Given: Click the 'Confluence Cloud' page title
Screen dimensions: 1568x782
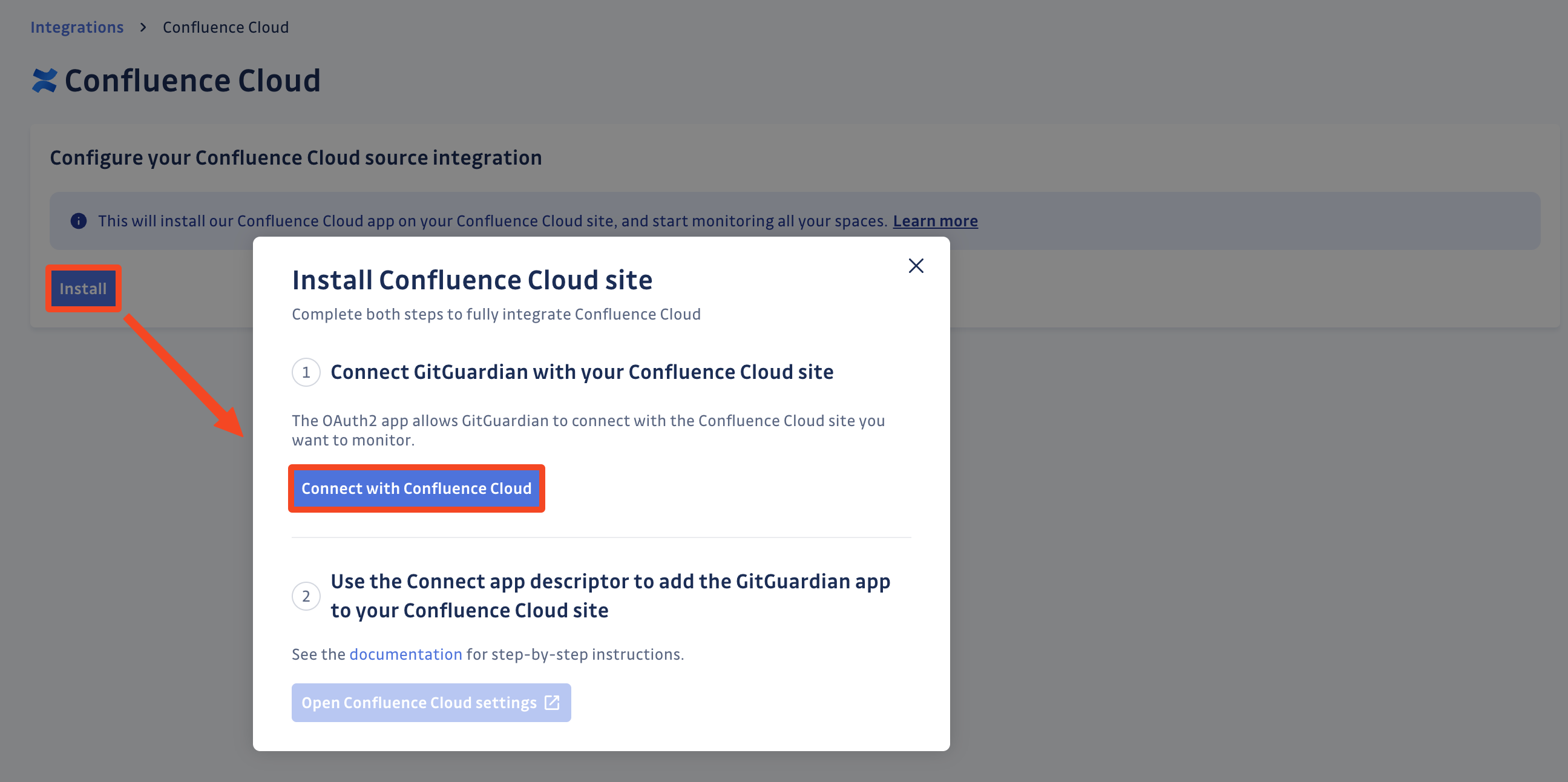Looking at the screenshot, I should (192, 80).
